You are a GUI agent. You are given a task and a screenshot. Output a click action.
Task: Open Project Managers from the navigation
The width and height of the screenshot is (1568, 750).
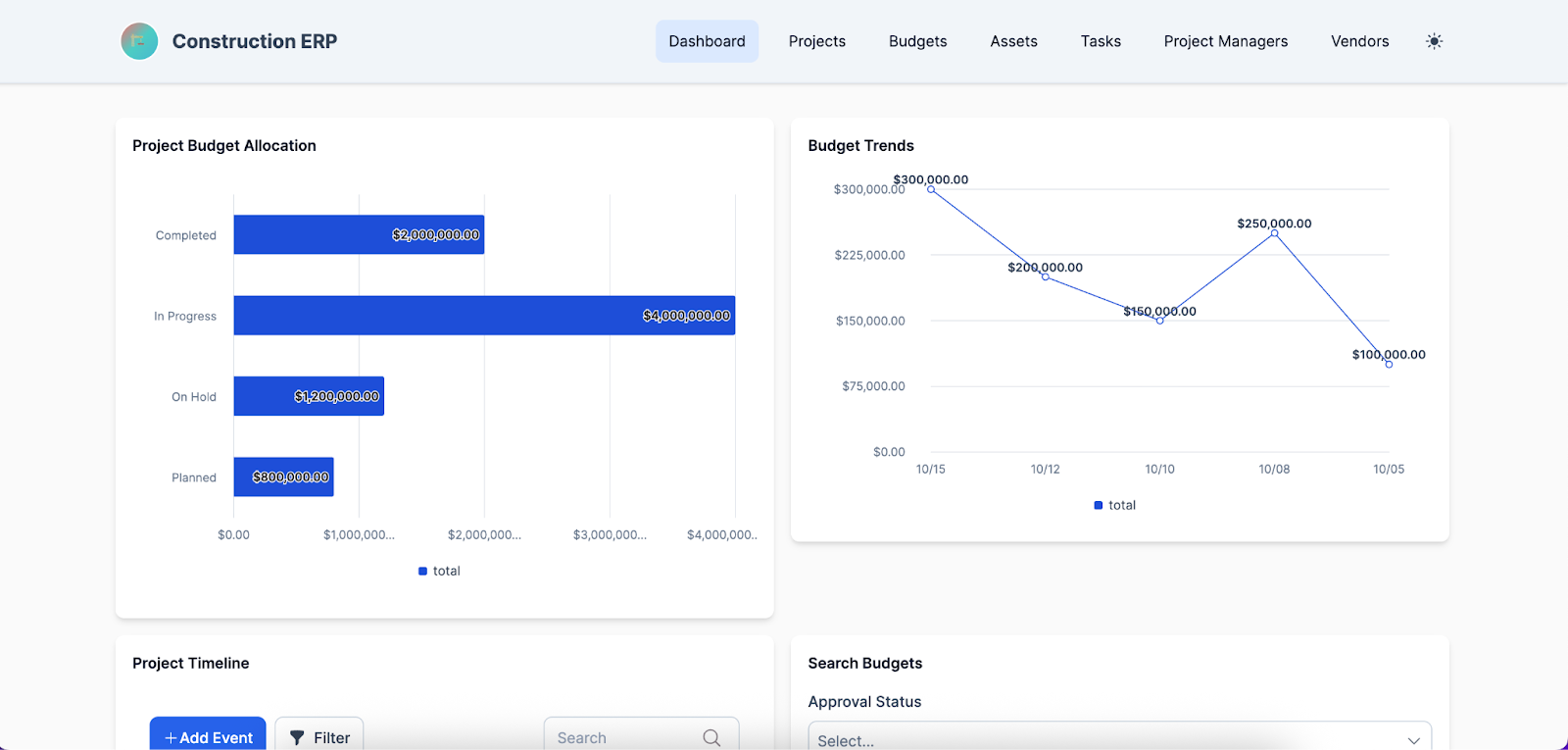(x=1225, y=41)
